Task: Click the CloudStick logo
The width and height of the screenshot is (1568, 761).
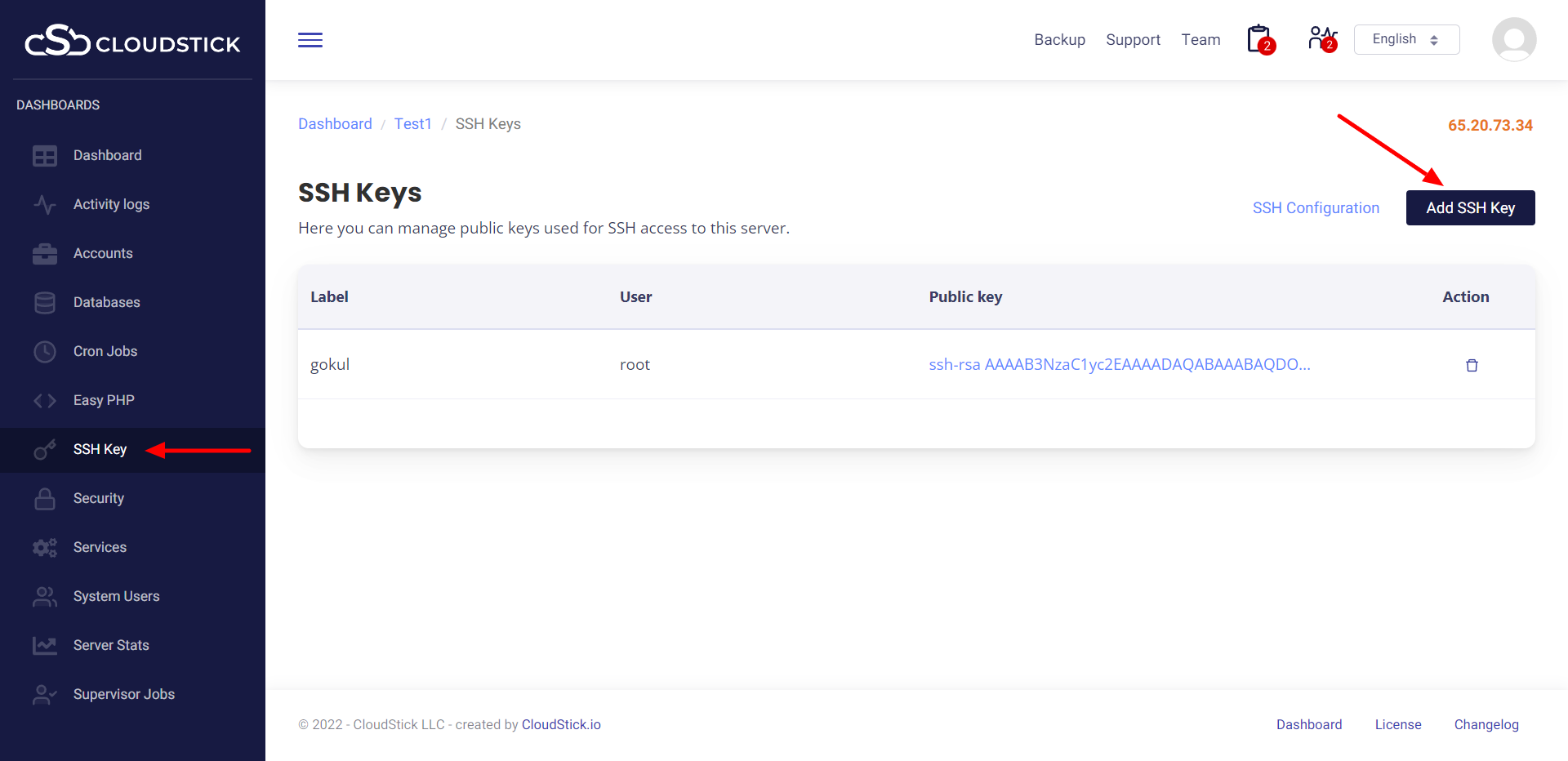Action: pos(132,41)
